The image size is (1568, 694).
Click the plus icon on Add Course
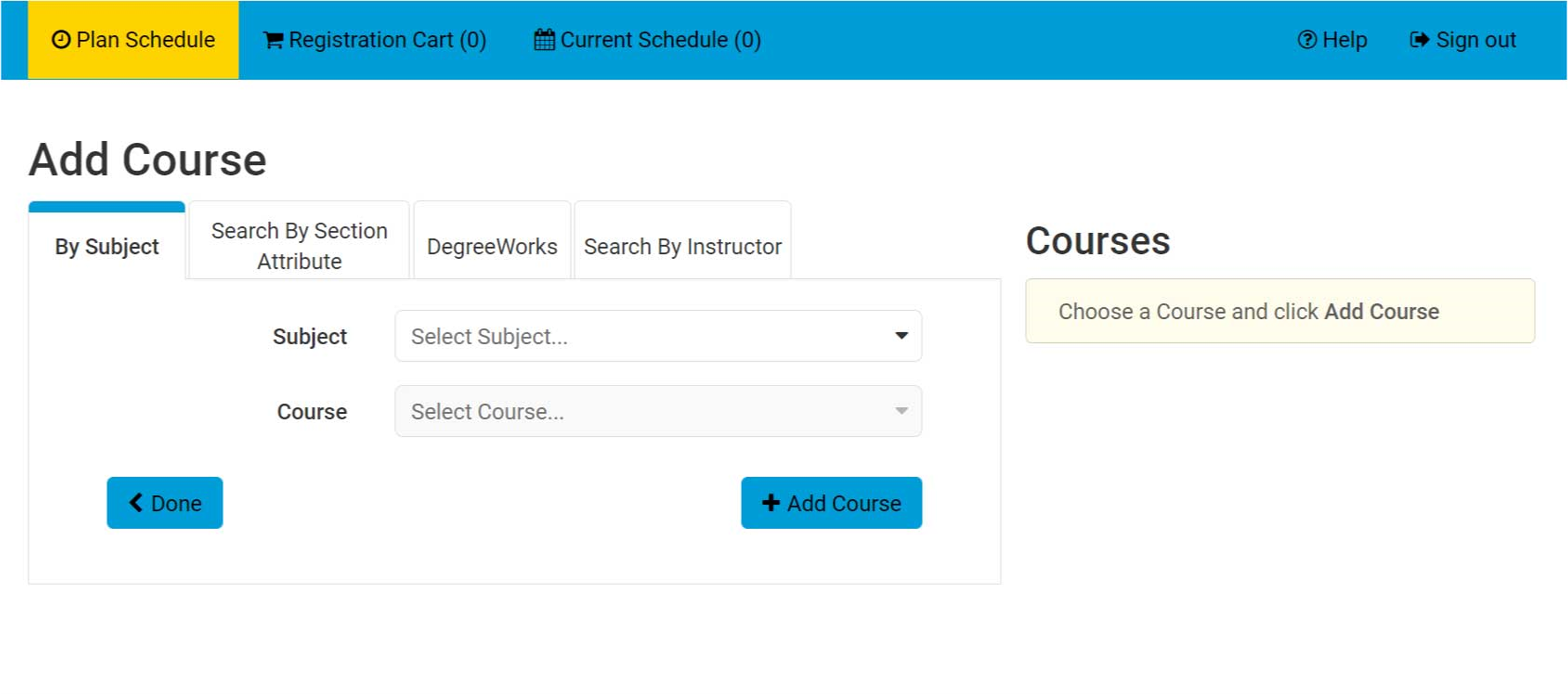tap(771, 502)
